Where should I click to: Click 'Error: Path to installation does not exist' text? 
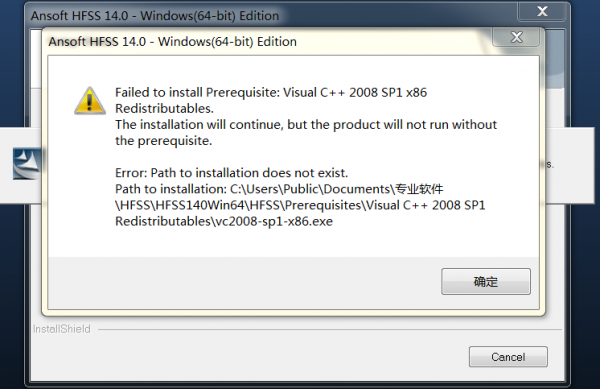point(232,173)
